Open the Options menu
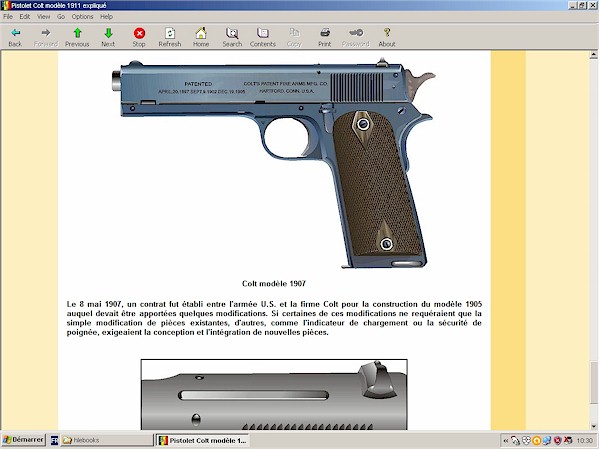This screenshot has height=450, width=600. coord(82,16)
